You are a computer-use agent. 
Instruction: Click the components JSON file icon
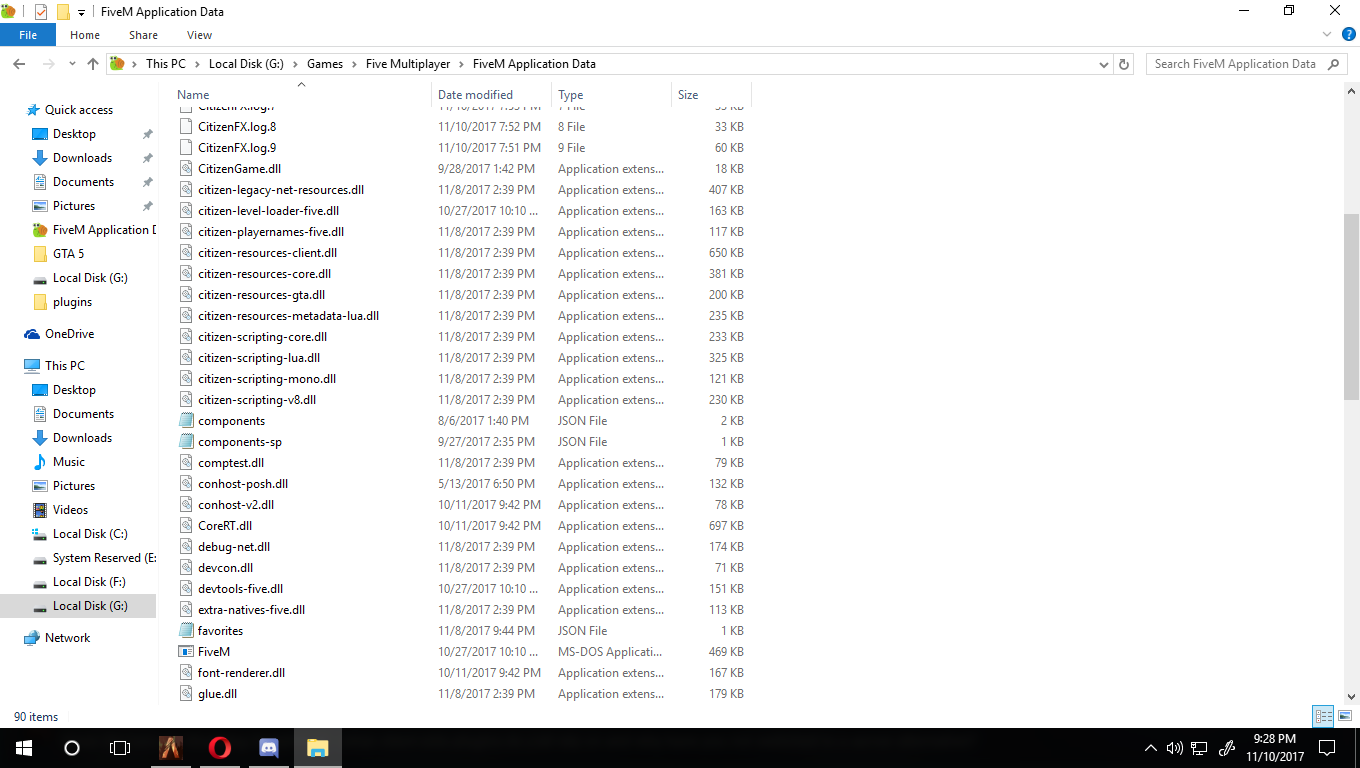pyautogui.click(x=186, y=421)
